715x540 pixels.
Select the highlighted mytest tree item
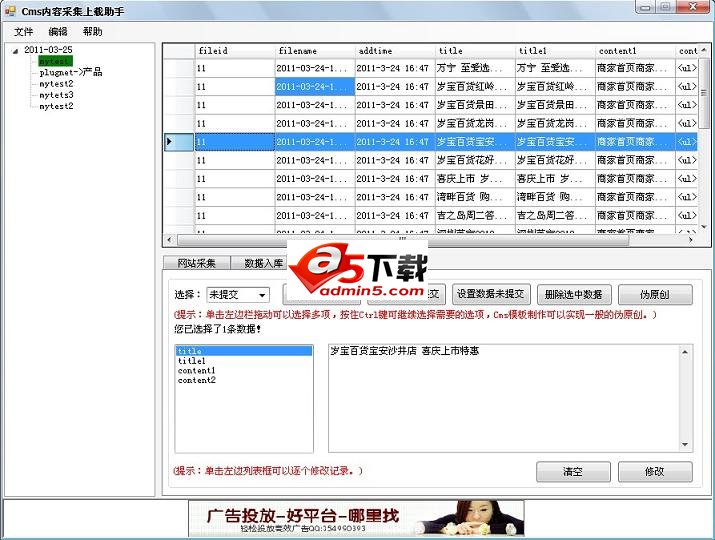(x=55, y=61)
